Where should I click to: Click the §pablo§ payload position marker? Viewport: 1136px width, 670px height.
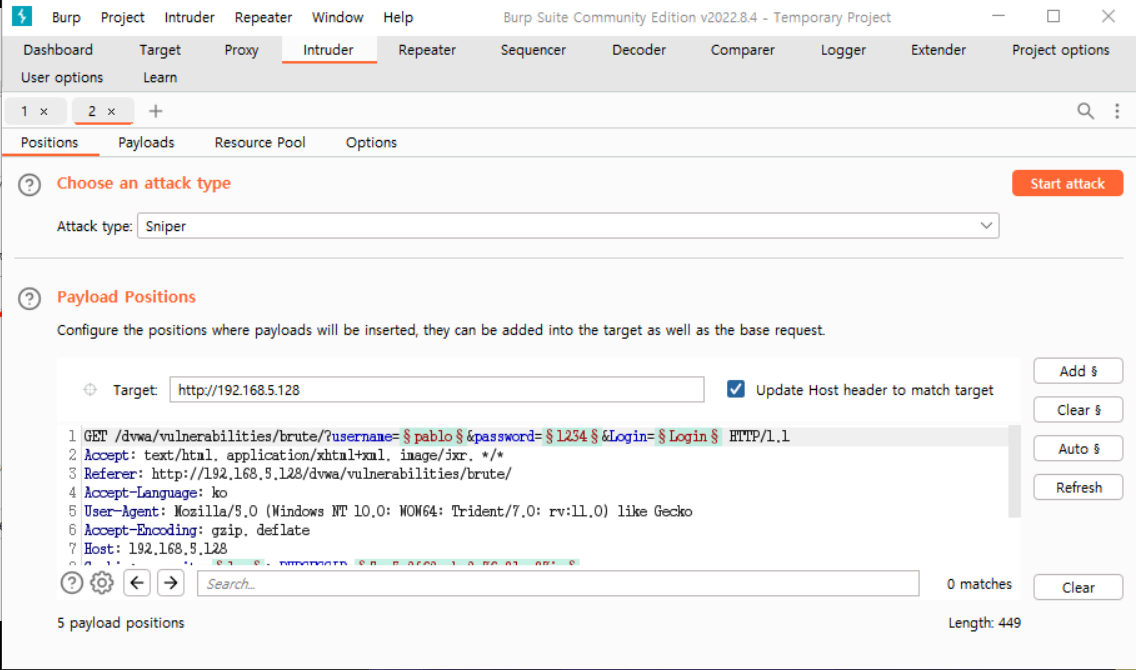coord(433,436)
